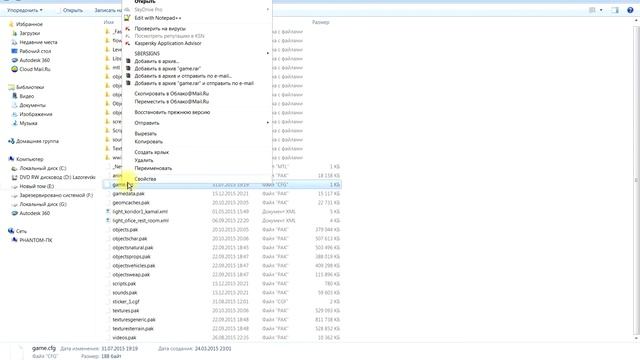Viewport: 640px width, 360px height.
Task: Click the change view icon
Action: pos(592,10)
